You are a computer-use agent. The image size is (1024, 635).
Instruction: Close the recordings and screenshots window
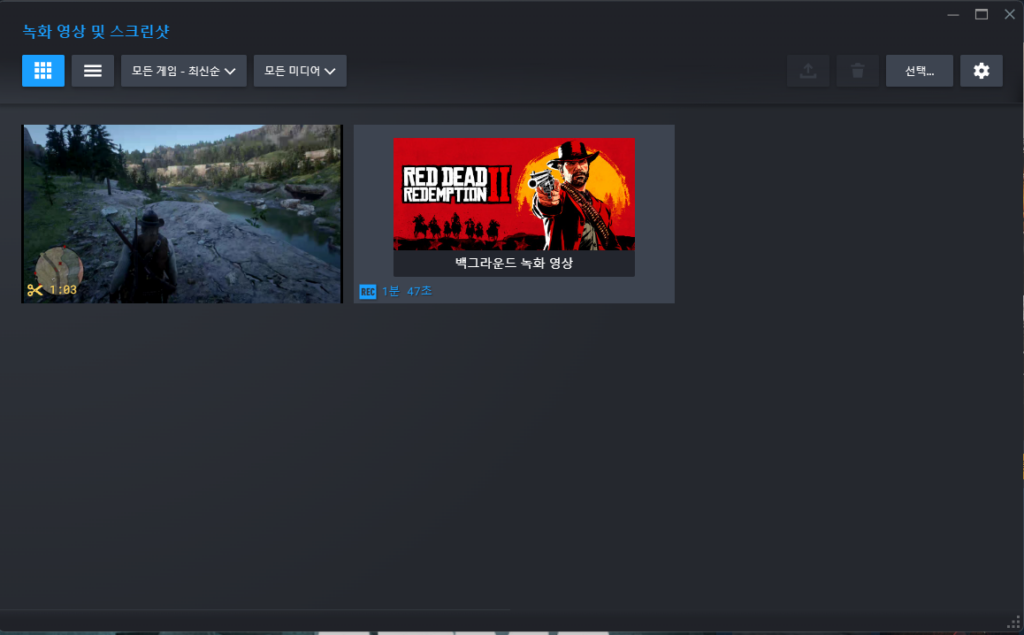tap(1008, 14)
